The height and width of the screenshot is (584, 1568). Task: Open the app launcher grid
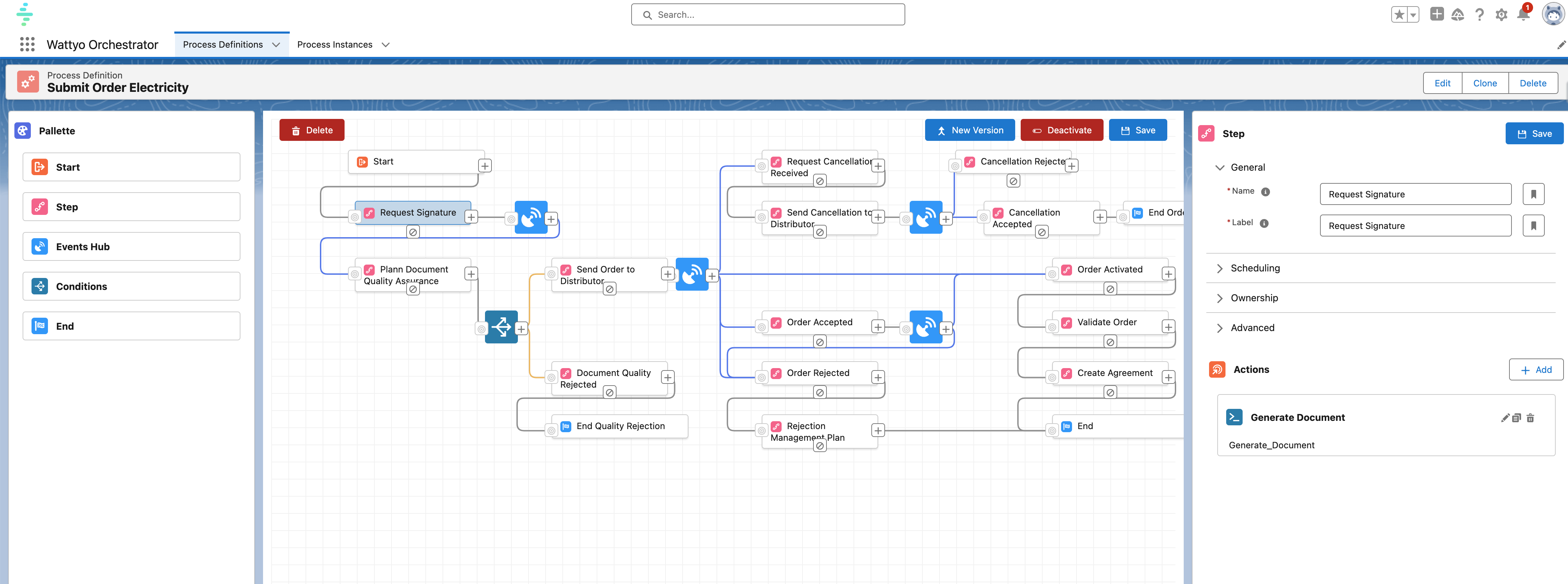tap(27, 45)
